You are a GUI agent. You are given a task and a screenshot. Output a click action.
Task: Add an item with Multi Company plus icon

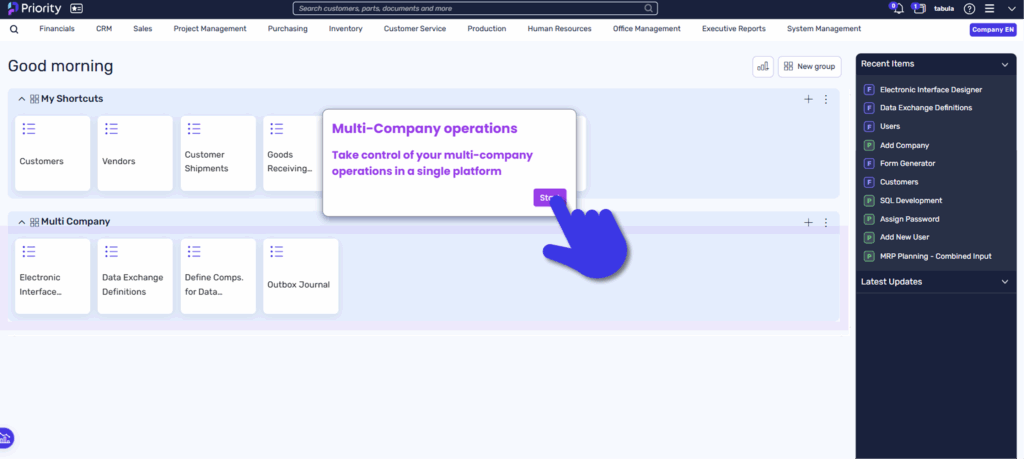808,222
